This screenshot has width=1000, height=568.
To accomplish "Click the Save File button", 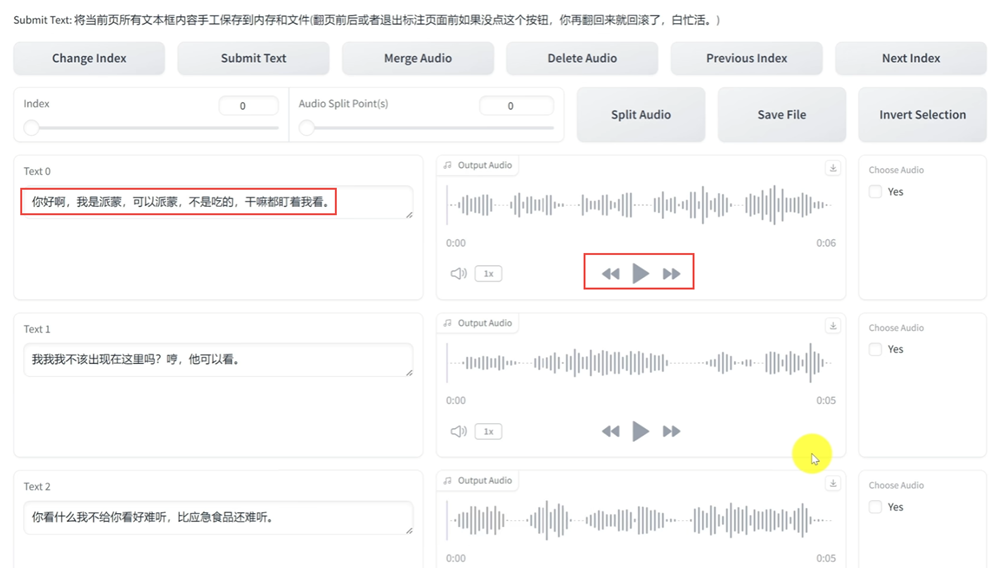I will (782, 115).
